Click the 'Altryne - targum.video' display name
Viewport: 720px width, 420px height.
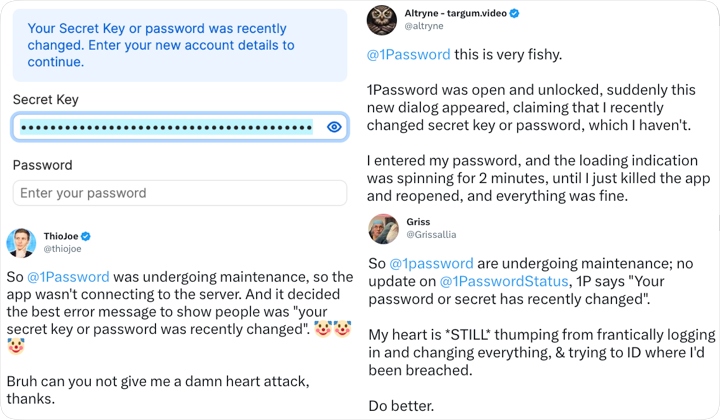click(455, 13)
